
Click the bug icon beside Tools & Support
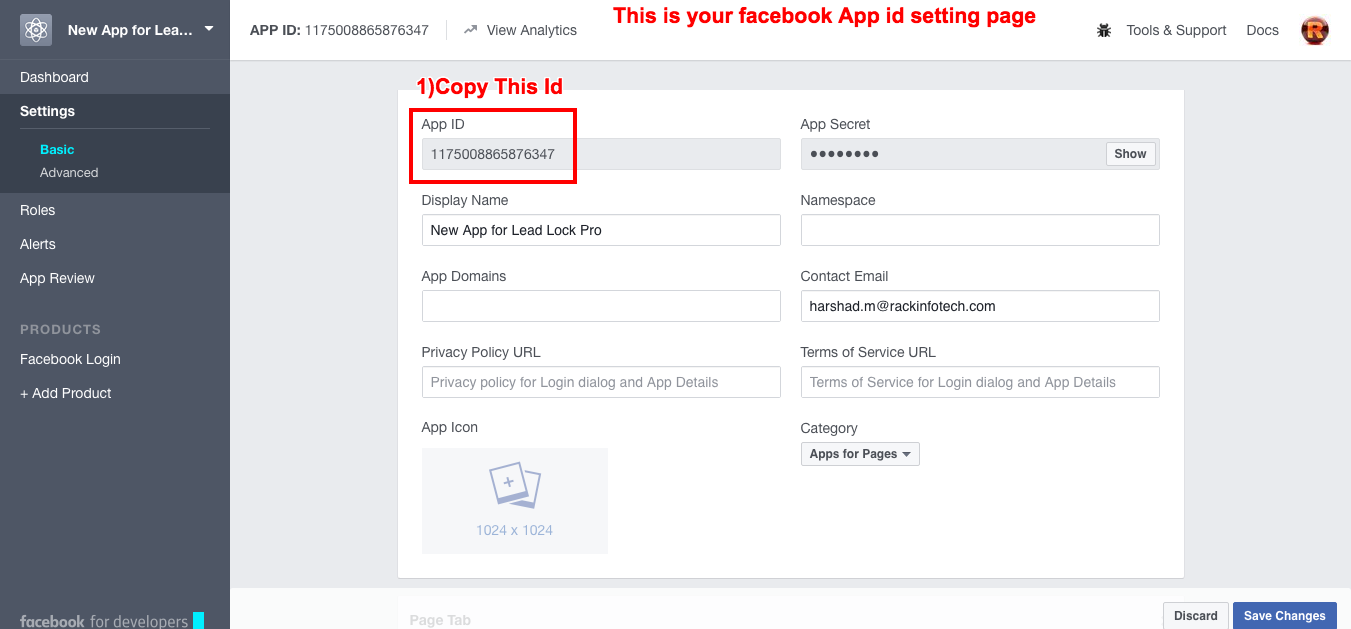pos(1104,30)
